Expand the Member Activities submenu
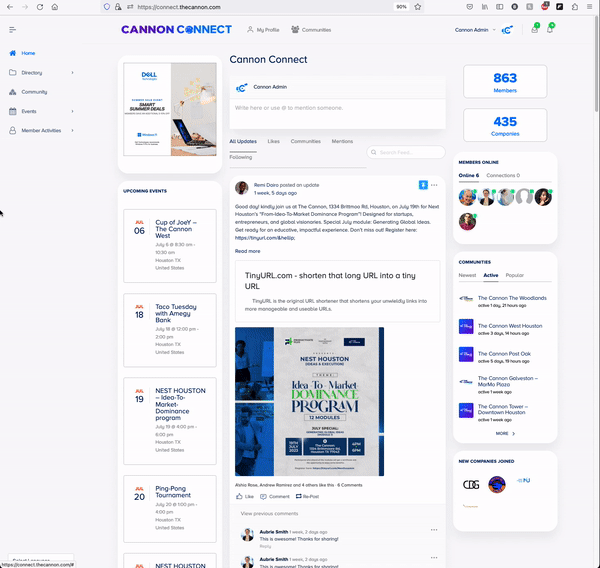 (72, 131)
